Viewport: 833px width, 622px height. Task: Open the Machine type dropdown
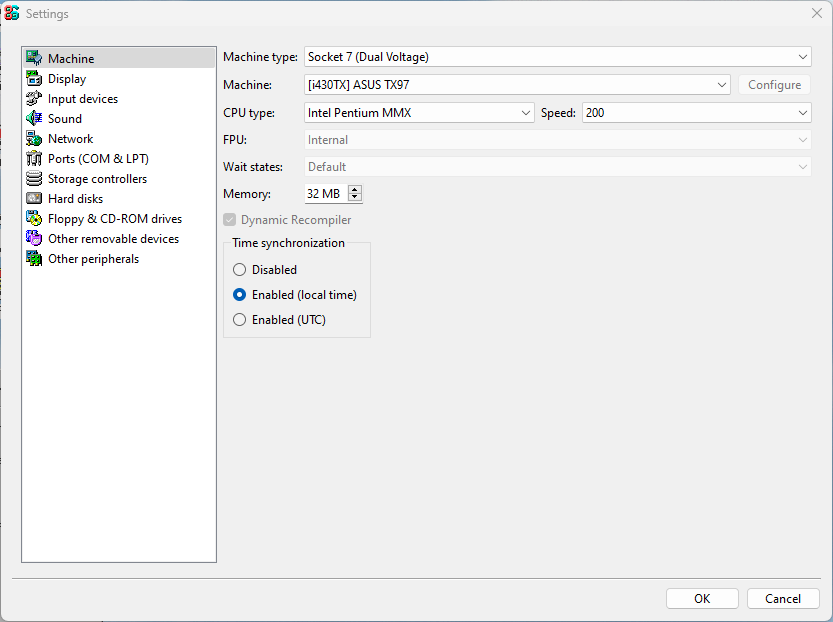557,57
